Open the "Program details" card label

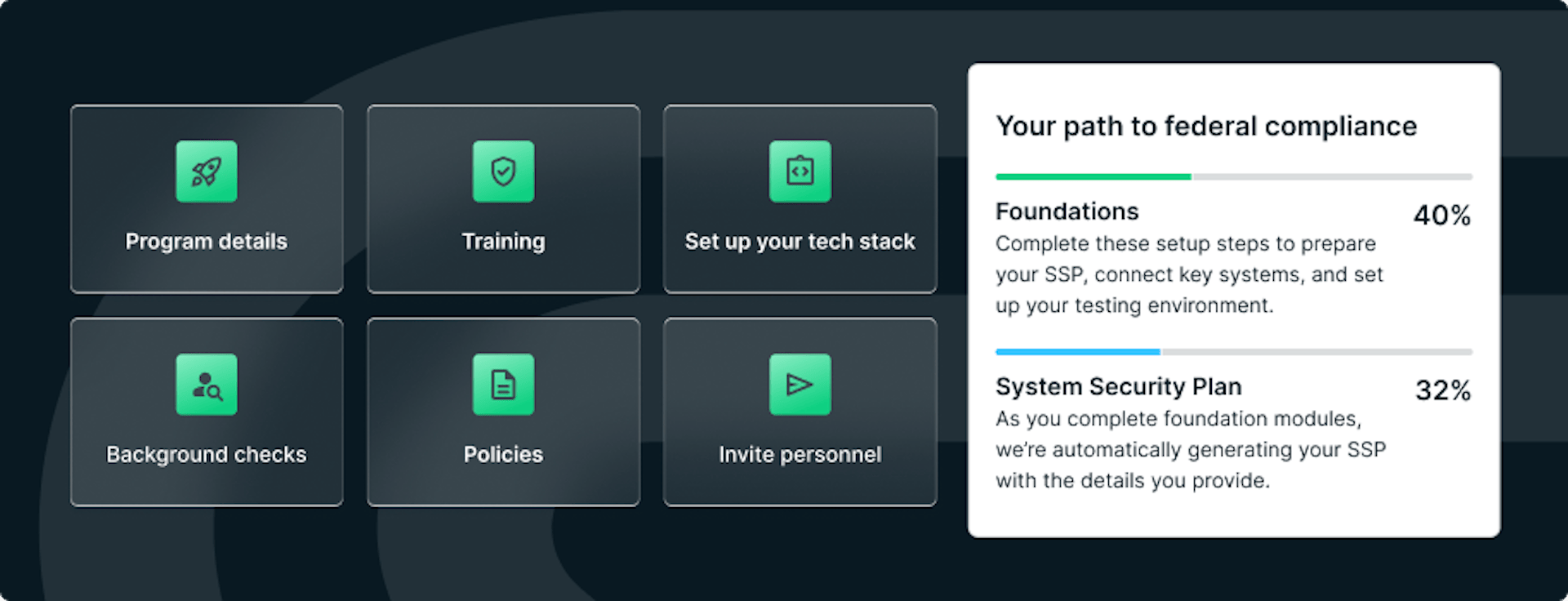pyautogui.click(x=207, y=242)
